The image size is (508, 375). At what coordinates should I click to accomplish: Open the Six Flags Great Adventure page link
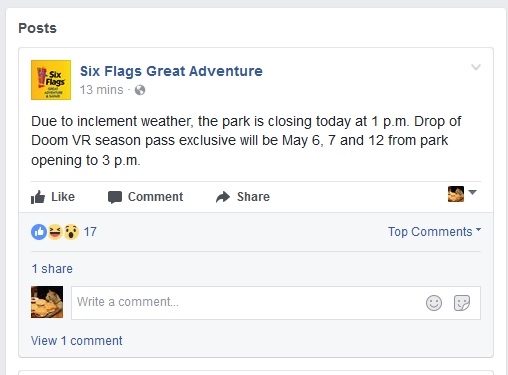171,71
